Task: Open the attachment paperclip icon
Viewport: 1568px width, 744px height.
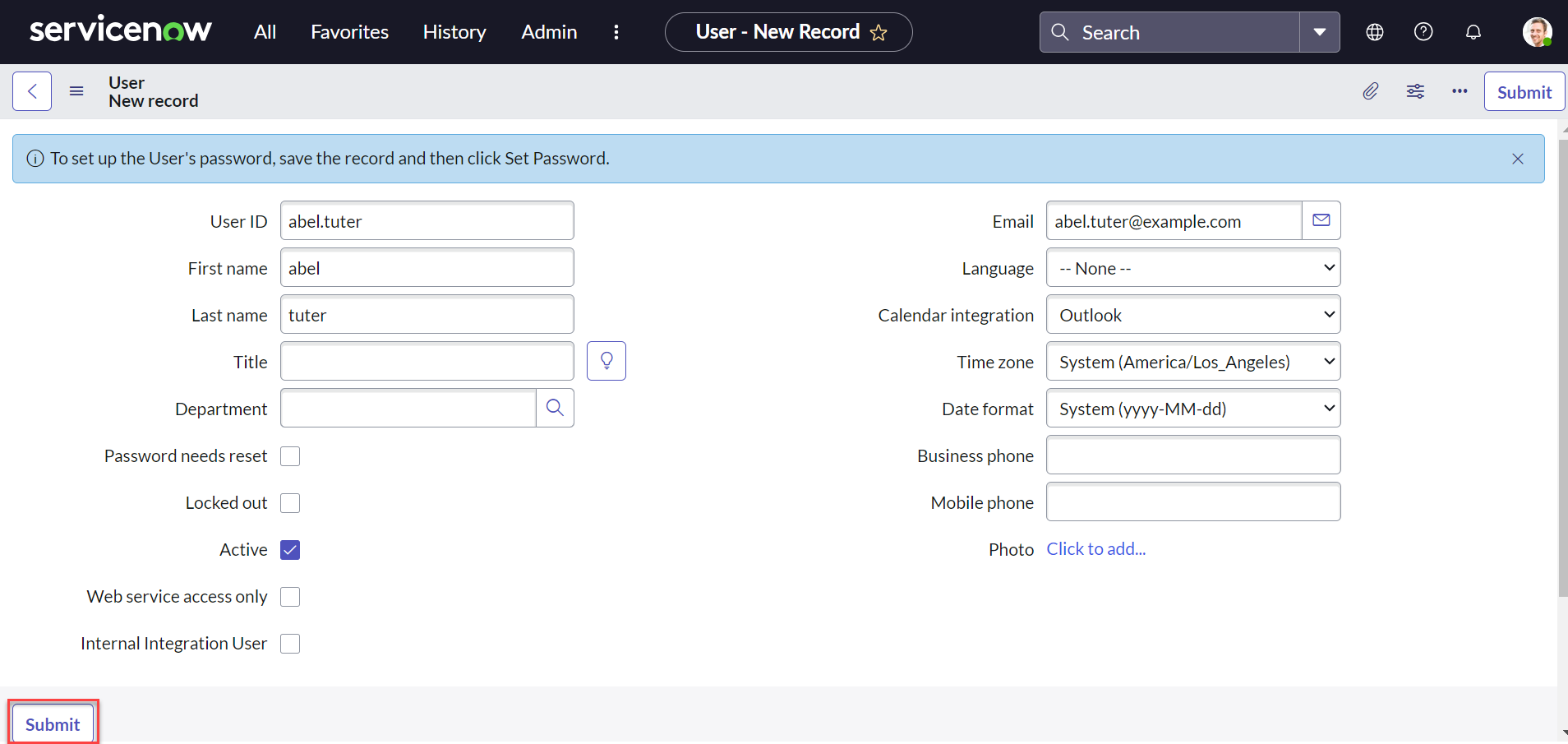Action: coord(1370,91)
